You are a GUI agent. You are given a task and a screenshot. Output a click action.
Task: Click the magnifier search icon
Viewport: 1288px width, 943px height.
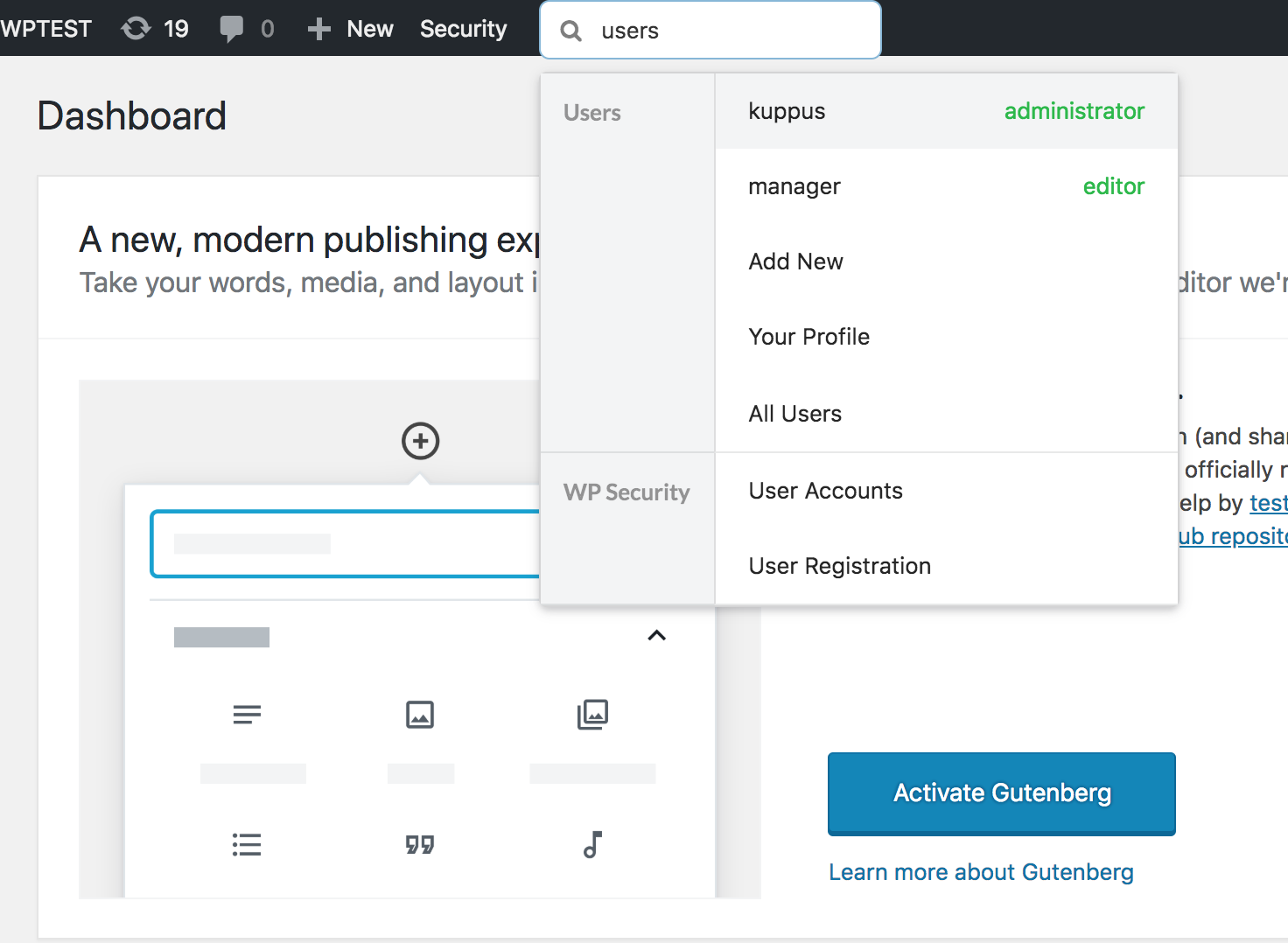571,31
